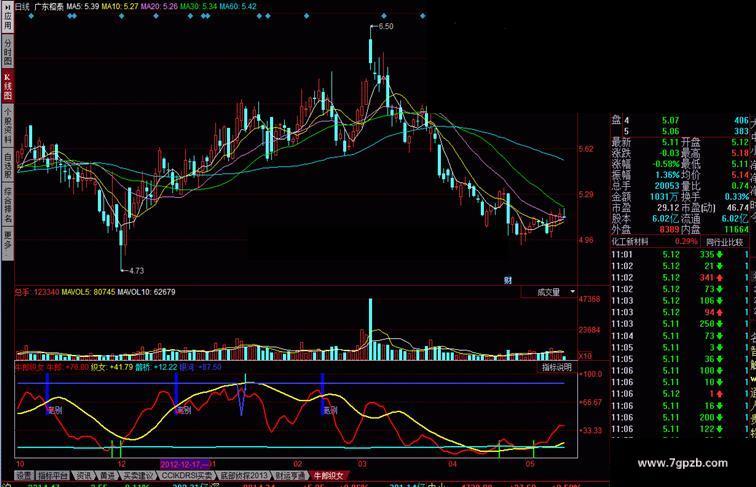Click the MAVOL10: 62679 label
The height and width of the screenshot is (487, 756).
(x=147, y=292)
